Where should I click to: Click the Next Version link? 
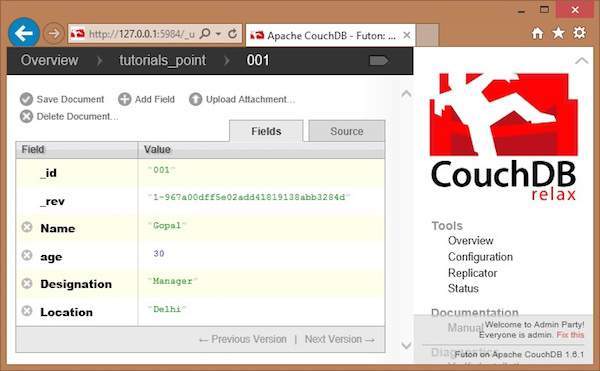coord(340,339)
